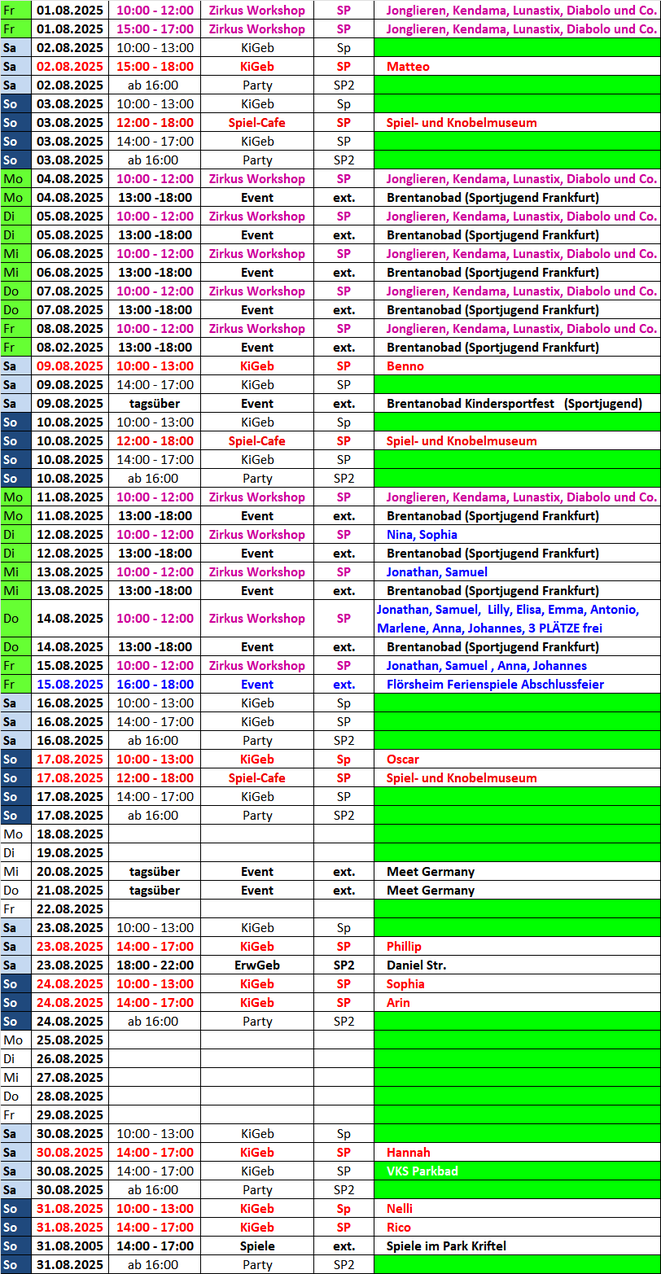This screenshot has width=661, height=1274.
Task: Click the Benno cell
Action: pos(517,366)
